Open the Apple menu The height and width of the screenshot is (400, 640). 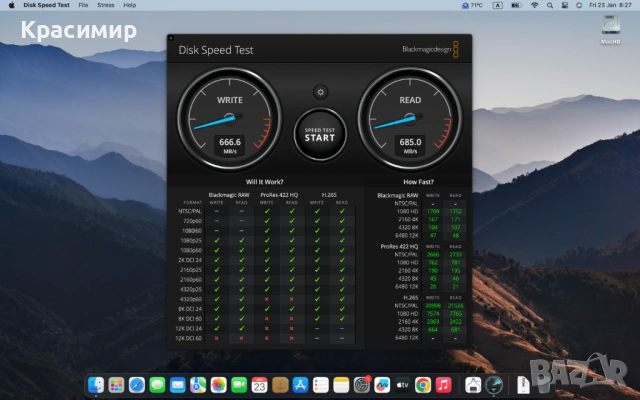pos(11,5)
